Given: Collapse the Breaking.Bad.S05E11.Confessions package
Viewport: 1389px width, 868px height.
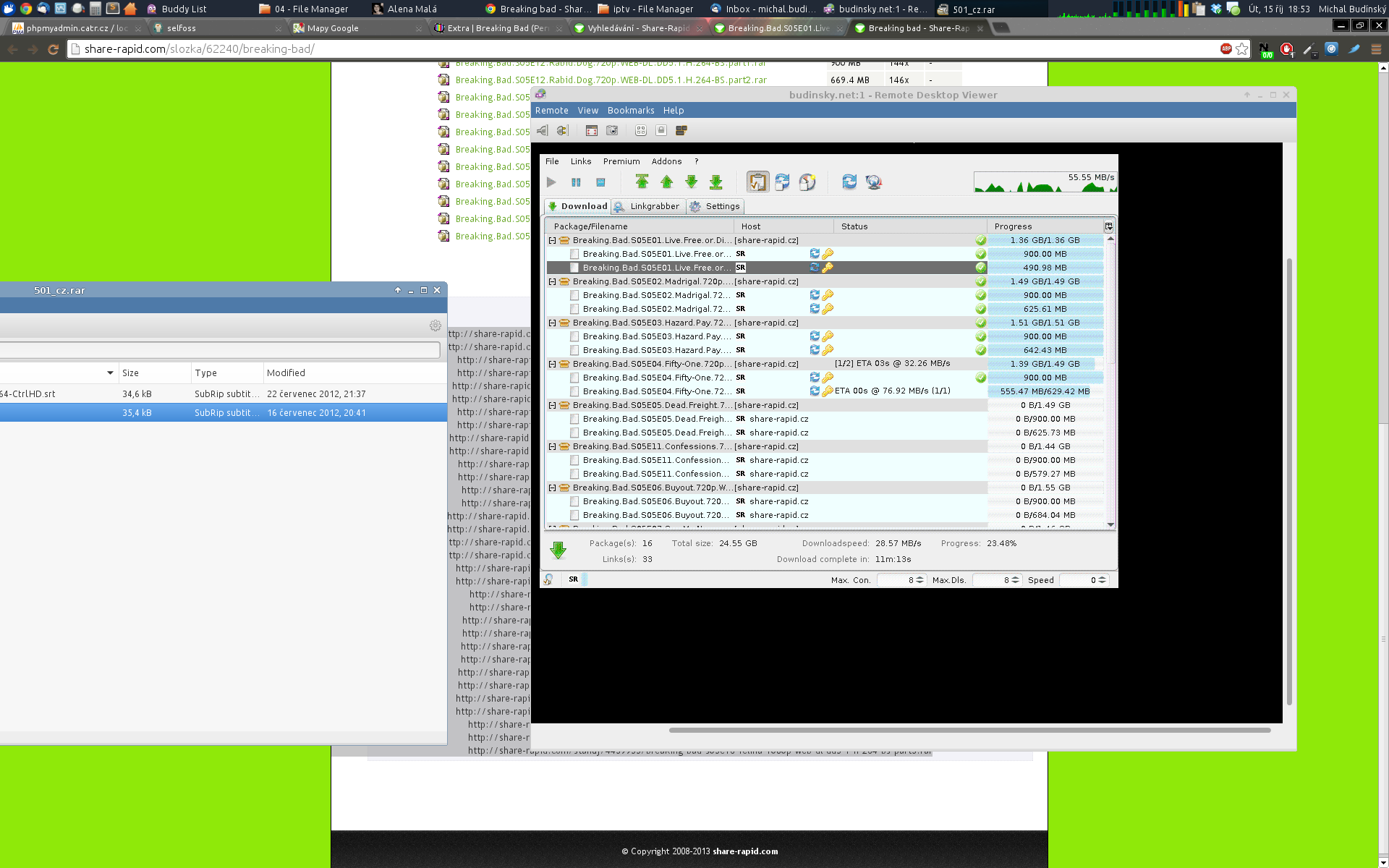Looking at the screenshot, I should pos(552,446).
